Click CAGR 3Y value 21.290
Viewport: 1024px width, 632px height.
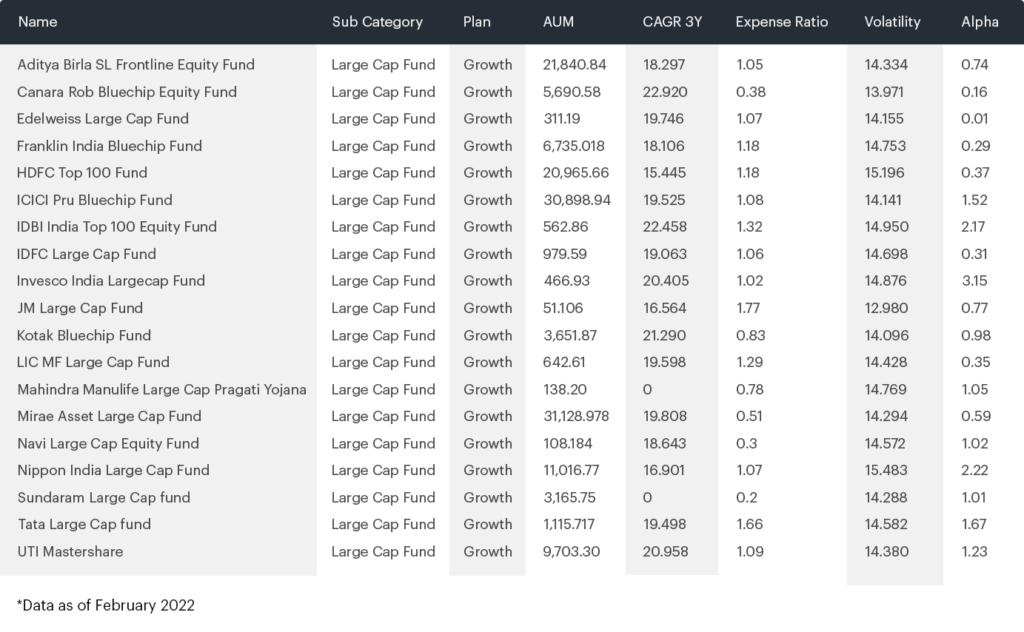click(664, 336)
